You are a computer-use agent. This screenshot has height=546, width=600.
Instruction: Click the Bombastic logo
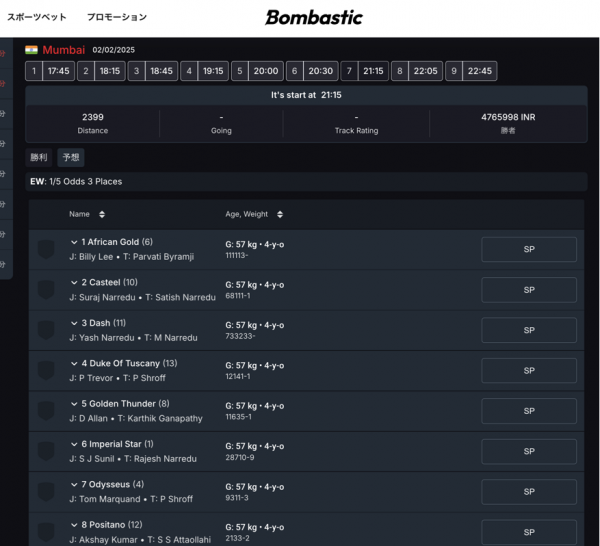[x=314, y=18]
